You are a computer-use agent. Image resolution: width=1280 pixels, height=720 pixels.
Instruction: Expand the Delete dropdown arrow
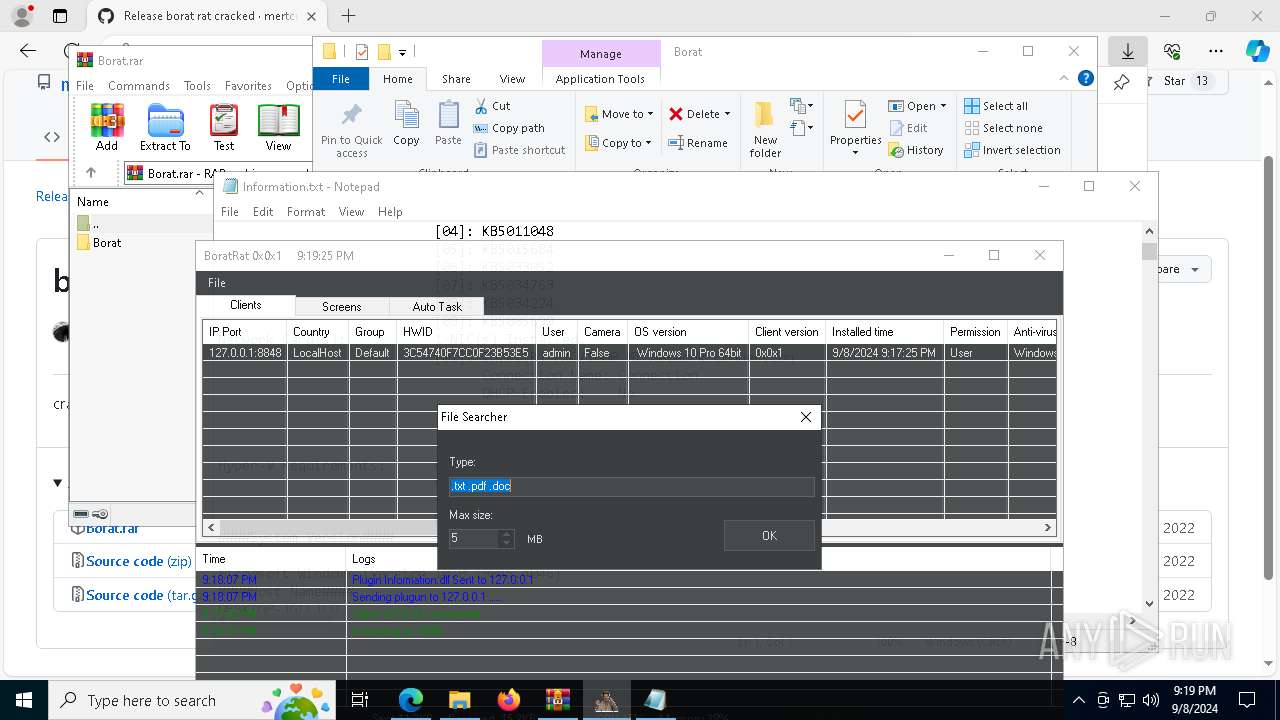click(x=727, y=114)
